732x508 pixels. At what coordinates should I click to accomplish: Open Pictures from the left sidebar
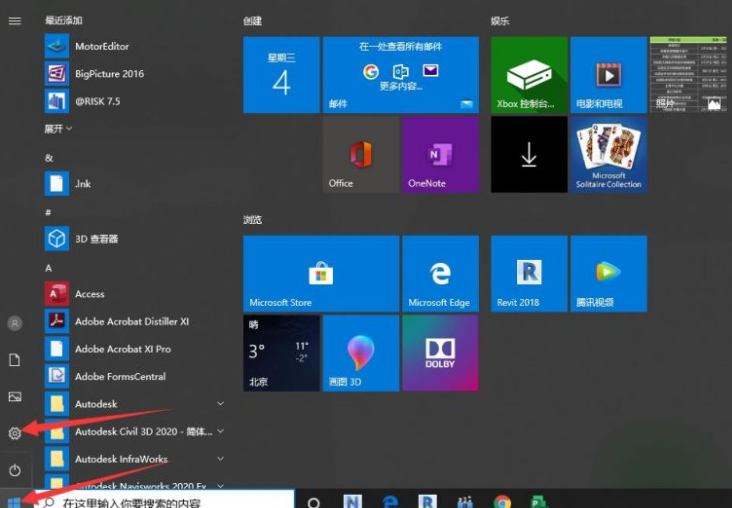(x=15, y=397)
